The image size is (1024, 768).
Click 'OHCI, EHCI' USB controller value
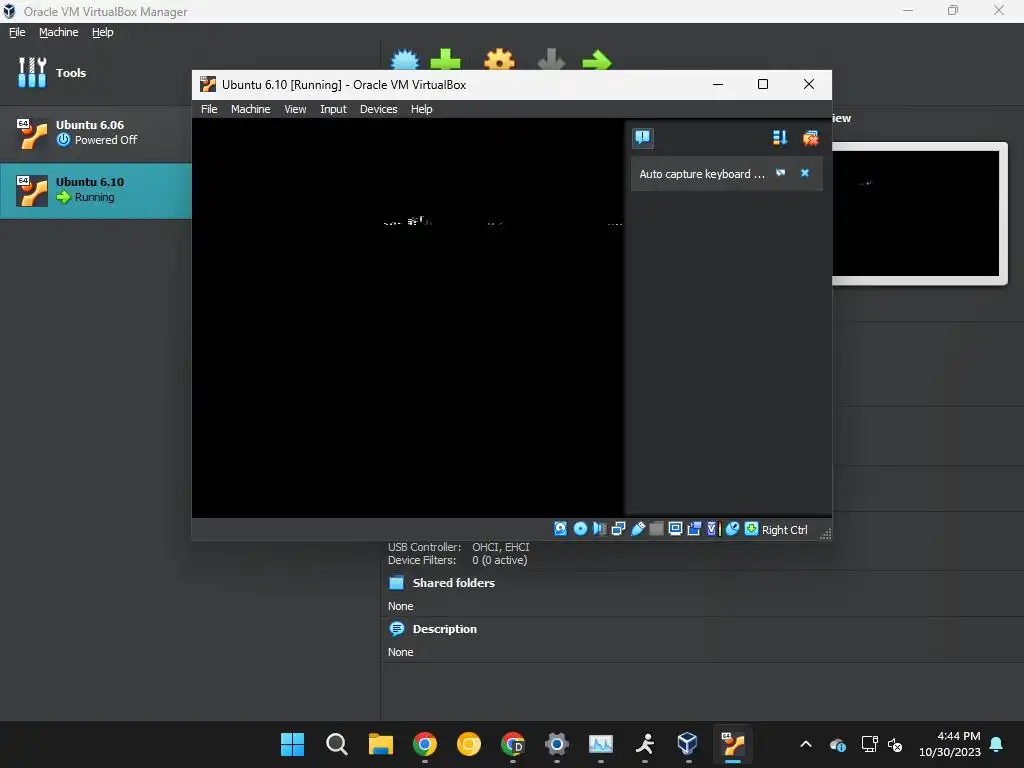(500, 547)
